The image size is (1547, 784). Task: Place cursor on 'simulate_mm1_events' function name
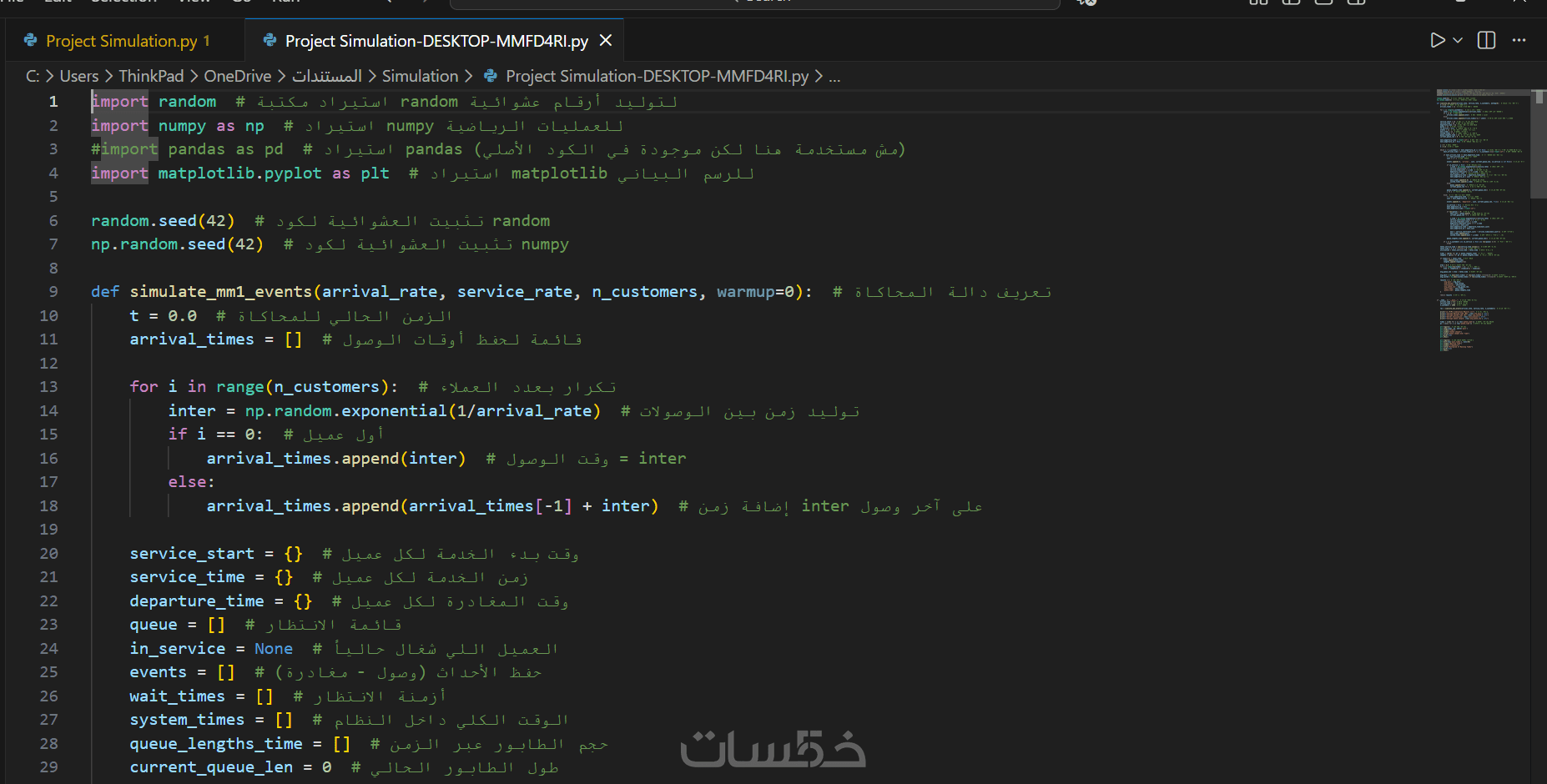[x=220, y=292]
